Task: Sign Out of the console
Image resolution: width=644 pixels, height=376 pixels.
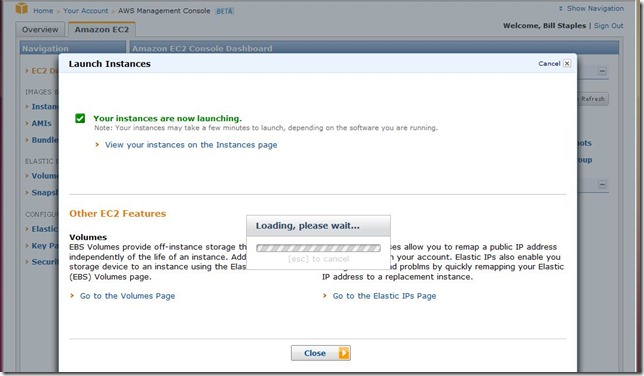Action: point(608,25)
